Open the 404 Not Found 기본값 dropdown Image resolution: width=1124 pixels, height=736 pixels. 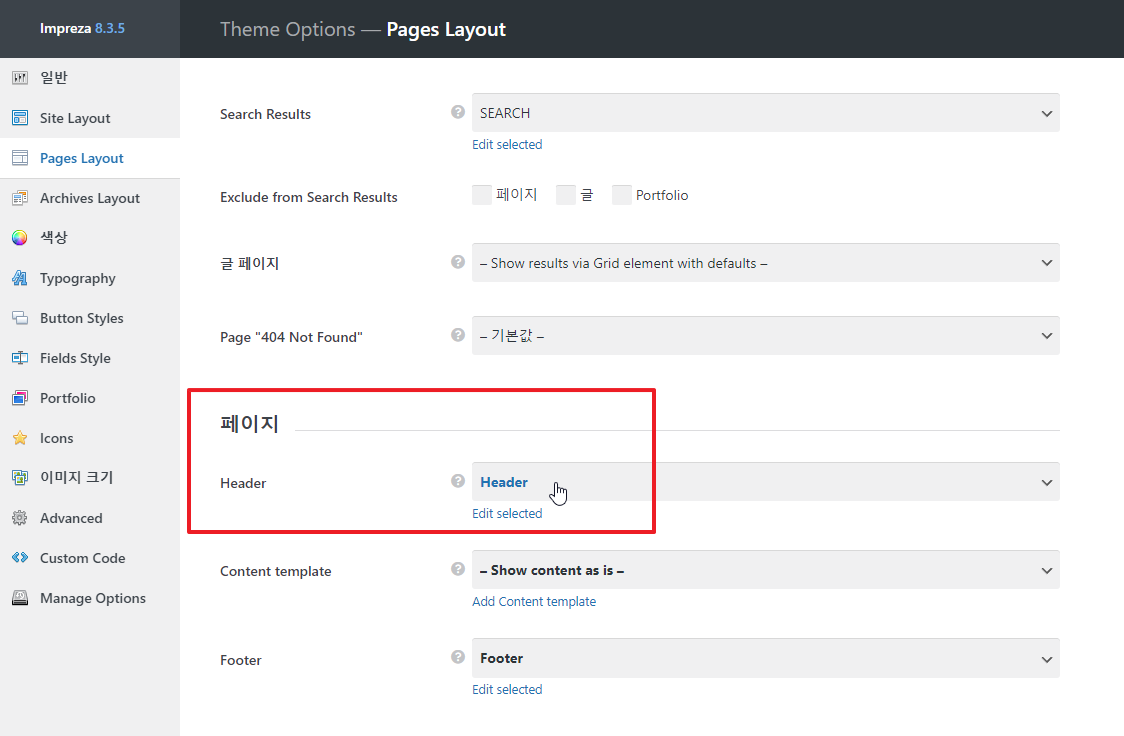[766, 335]
